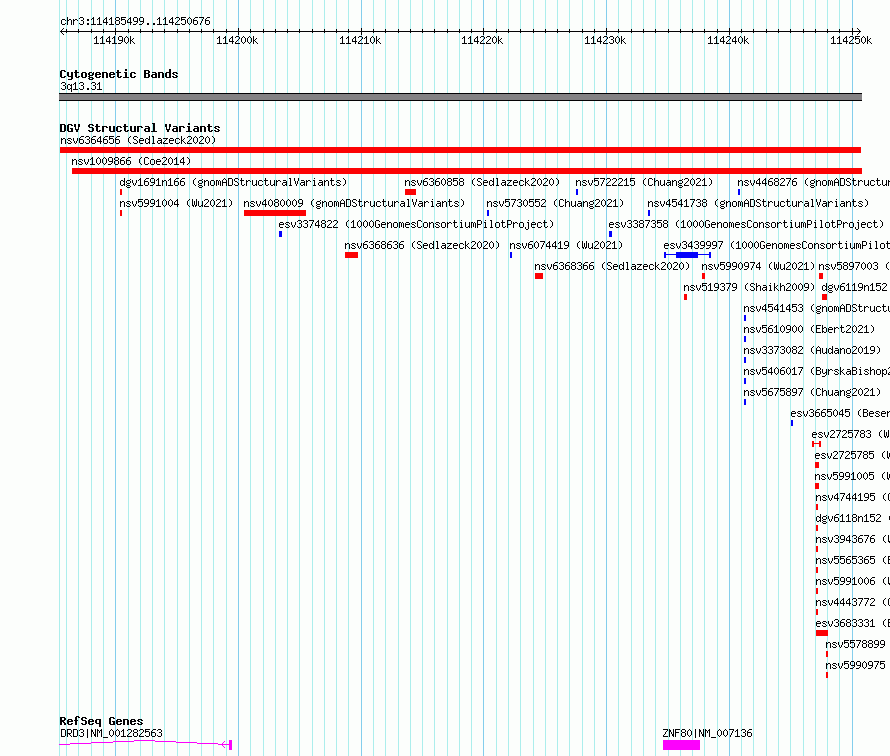This screenshot has height=756, width=890.
Task: Click nsv6074419 (Wu2021) label
Action: (x=566, y=245)
